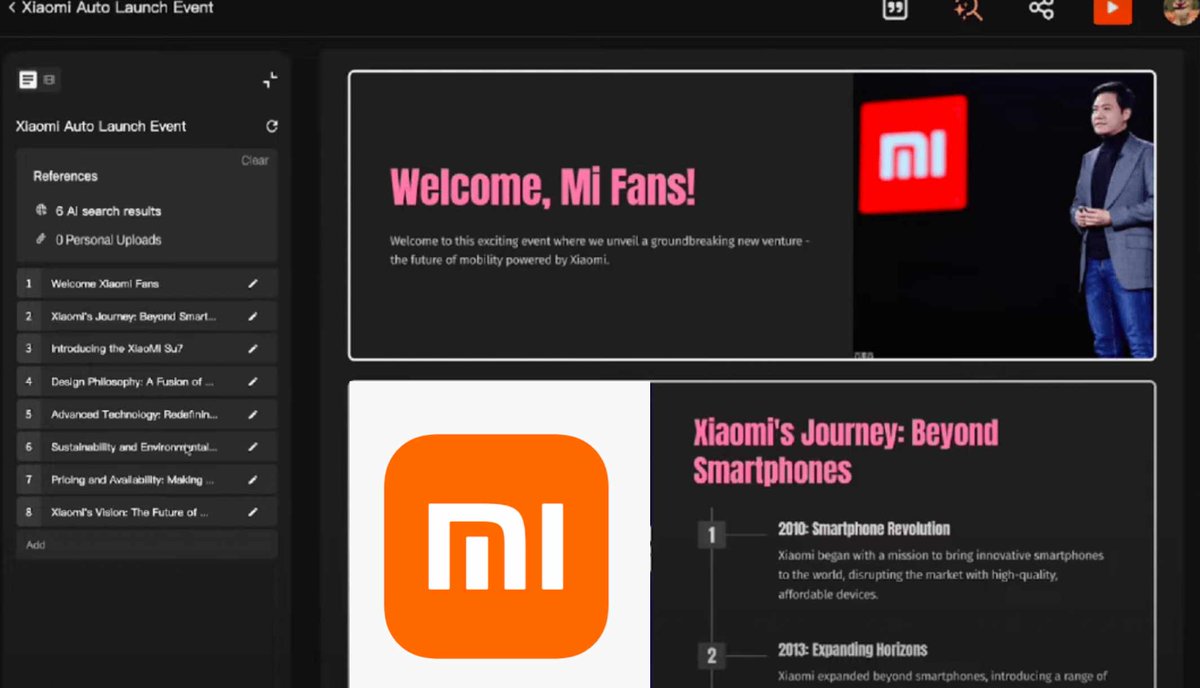Viewport: 1200px width, 688px height.
Task: Edit Xiaomi's Journey item with pencil icon
Action: [x=253, y=316]
